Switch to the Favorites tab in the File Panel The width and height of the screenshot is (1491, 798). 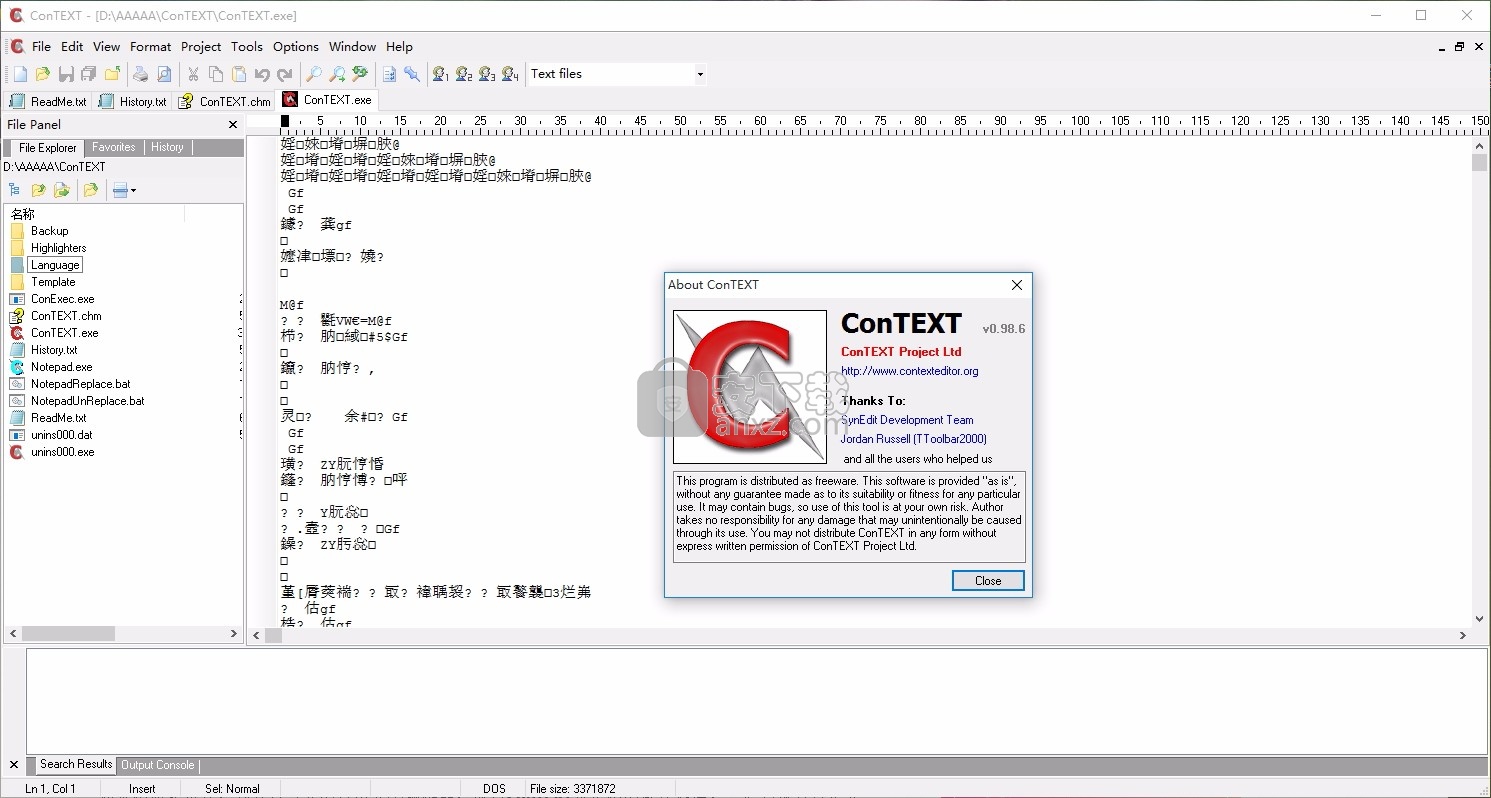pos(114,147)
